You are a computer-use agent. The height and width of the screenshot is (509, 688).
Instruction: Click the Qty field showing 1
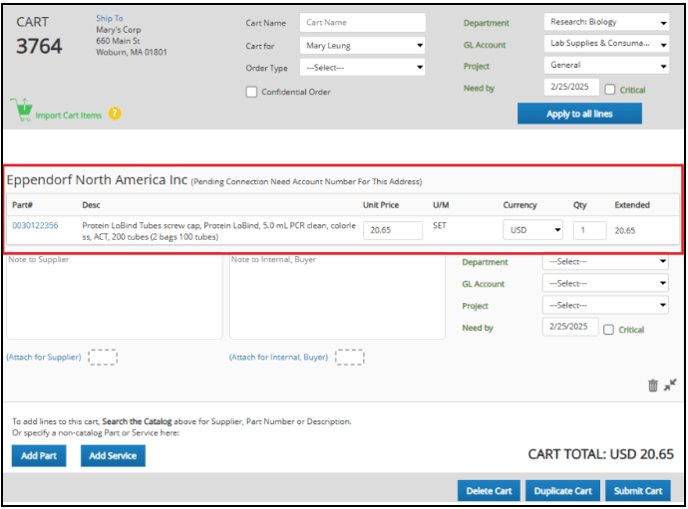590,230
